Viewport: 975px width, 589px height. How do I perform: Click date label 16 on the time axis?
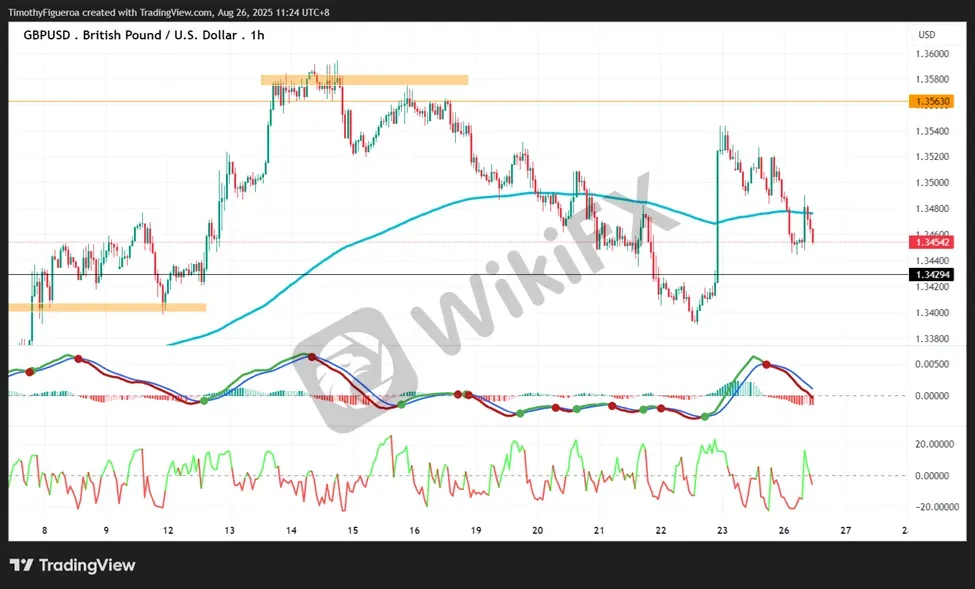pos(414,531)
